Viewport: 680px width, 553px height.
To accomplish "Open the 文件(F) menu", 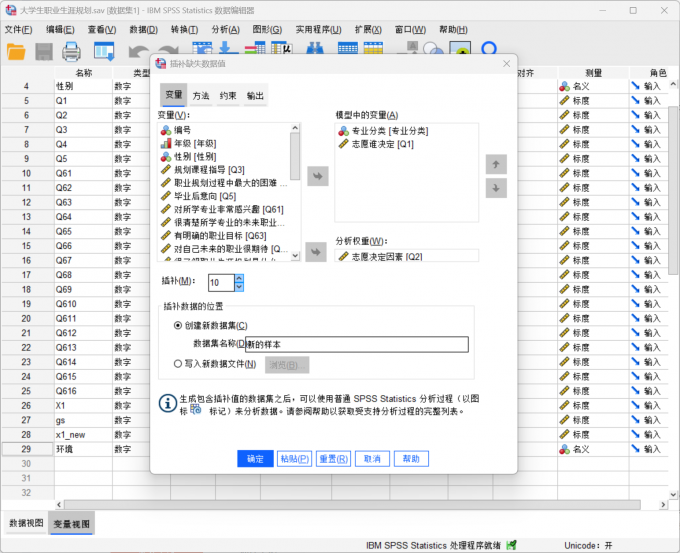I will coord(18,29).
